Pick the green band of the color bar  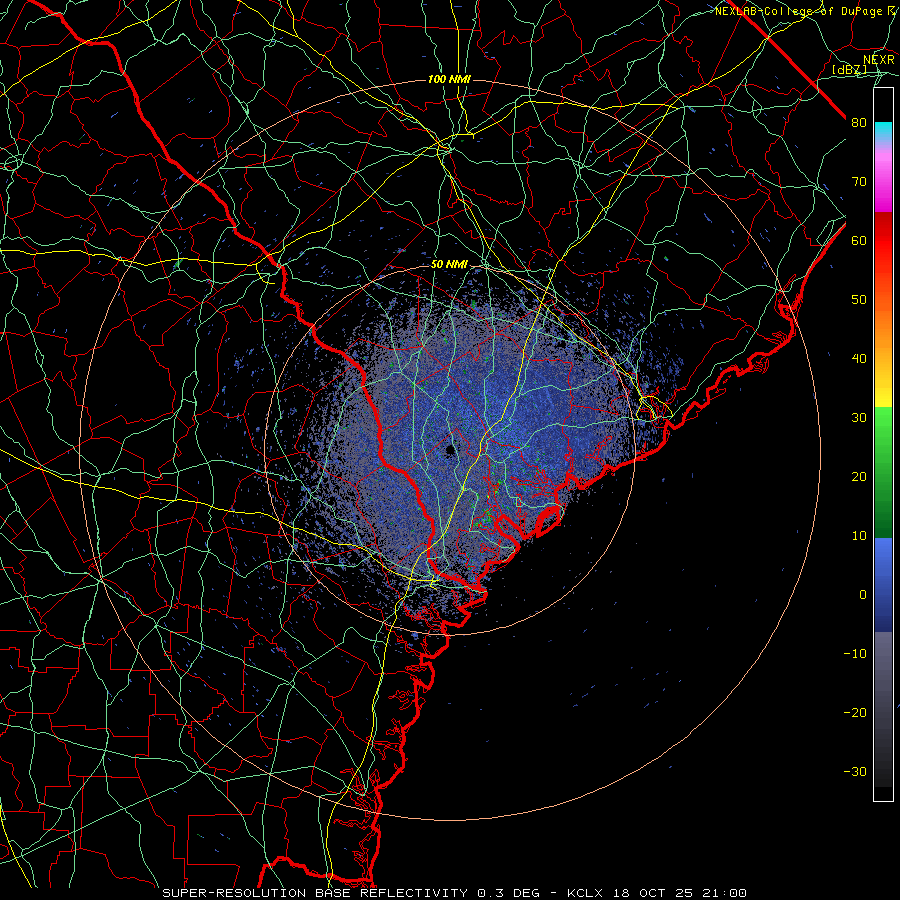(883, 472)
